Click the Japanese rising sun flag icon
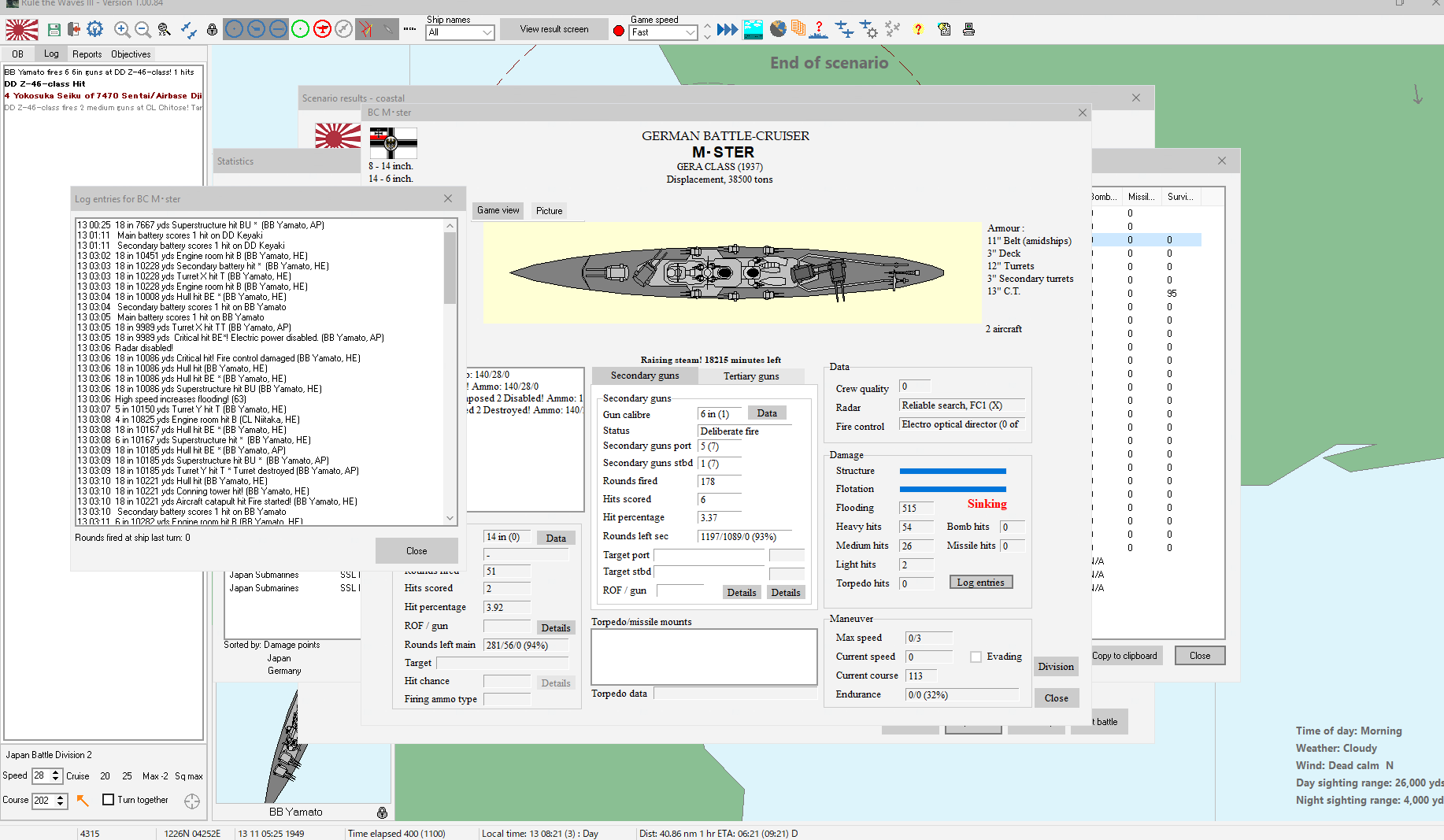The width and height of the screenshot is (1444, 840). pos(21,30)
